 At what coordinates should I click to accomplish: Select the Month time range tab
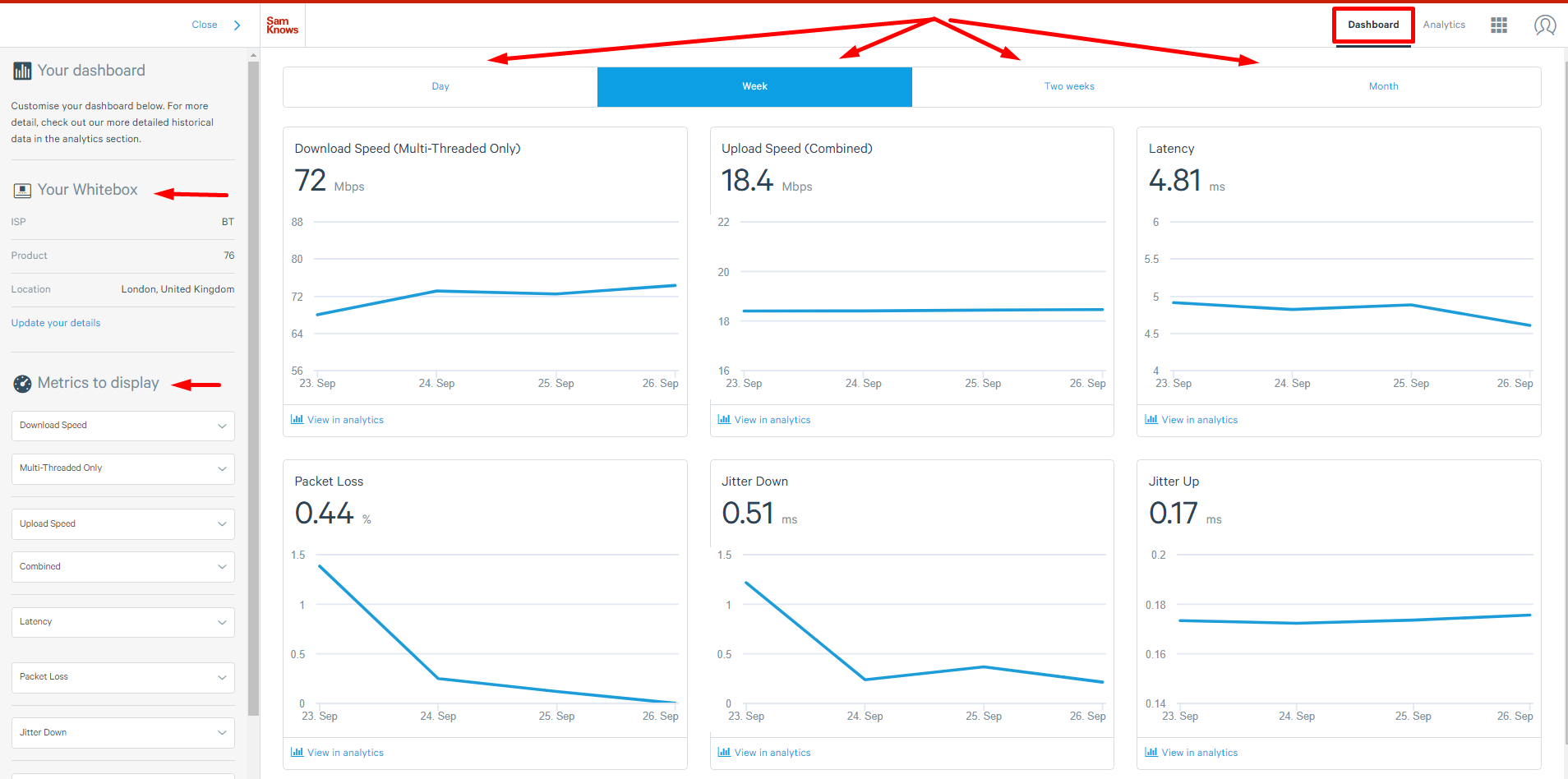[x=1383, y=87]
